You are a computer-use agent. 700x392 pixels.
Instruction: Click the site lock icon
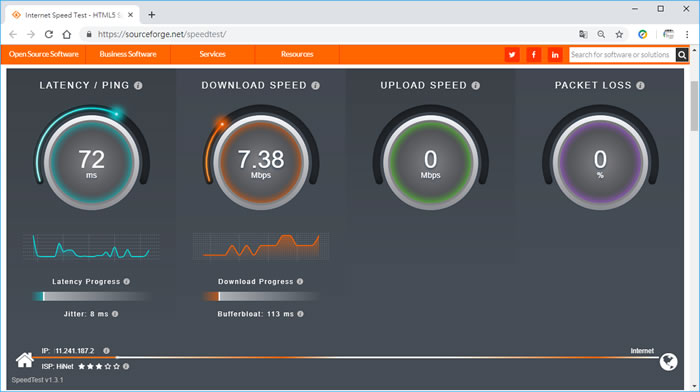coord(89,34)
